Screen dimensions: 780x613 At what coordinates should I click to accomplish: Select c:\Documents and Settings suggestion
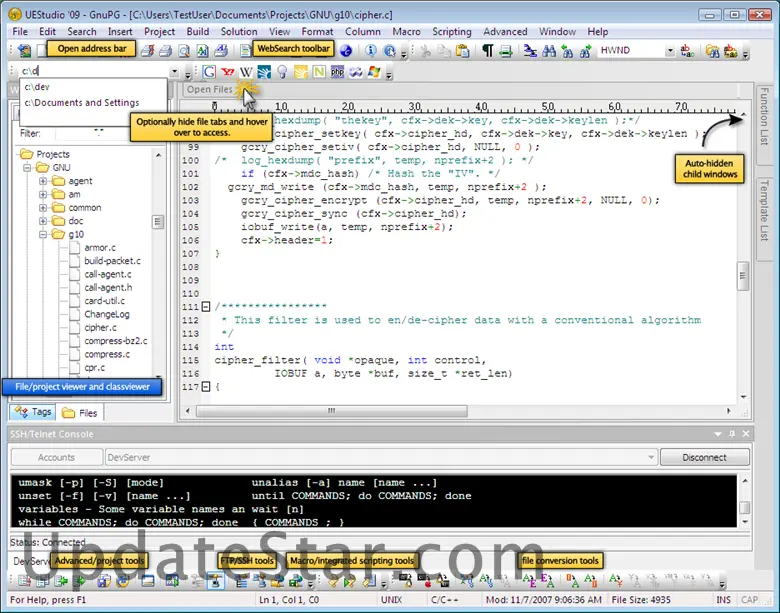[x=93, y=102]
